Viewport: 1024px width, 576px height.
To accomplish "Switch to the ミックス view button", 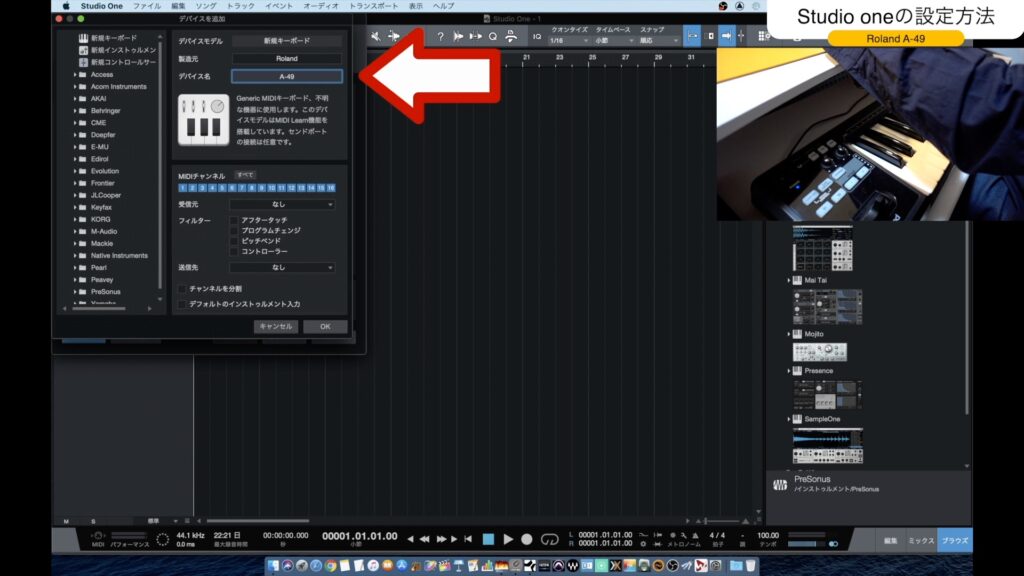I will click(x=921, y=541).
